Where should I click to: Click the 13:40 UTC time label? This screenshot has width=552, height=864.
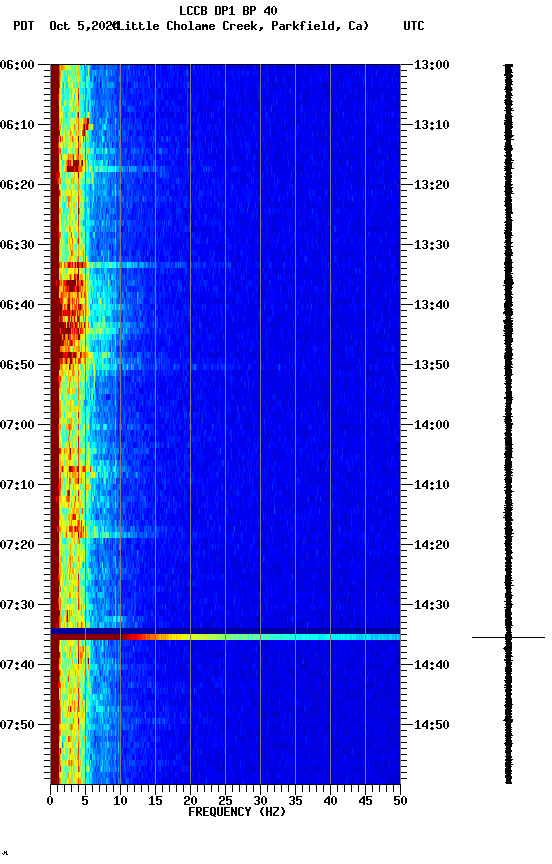point(432,305)
